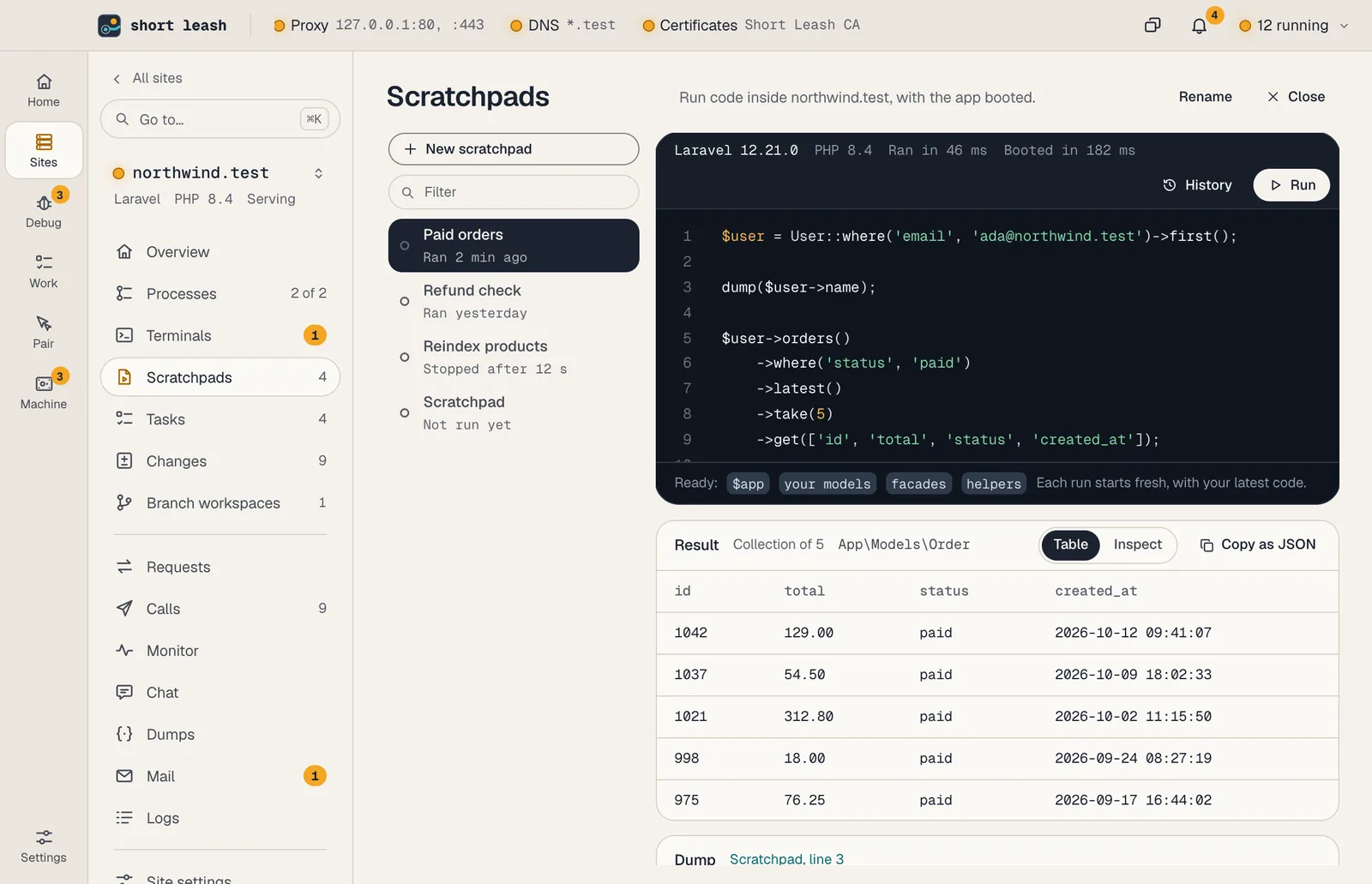Image resolution: width=1372 pixels, height=884 pixels.
Task: Open Terminals in the site menu
Action: click(x=220, y=335)
